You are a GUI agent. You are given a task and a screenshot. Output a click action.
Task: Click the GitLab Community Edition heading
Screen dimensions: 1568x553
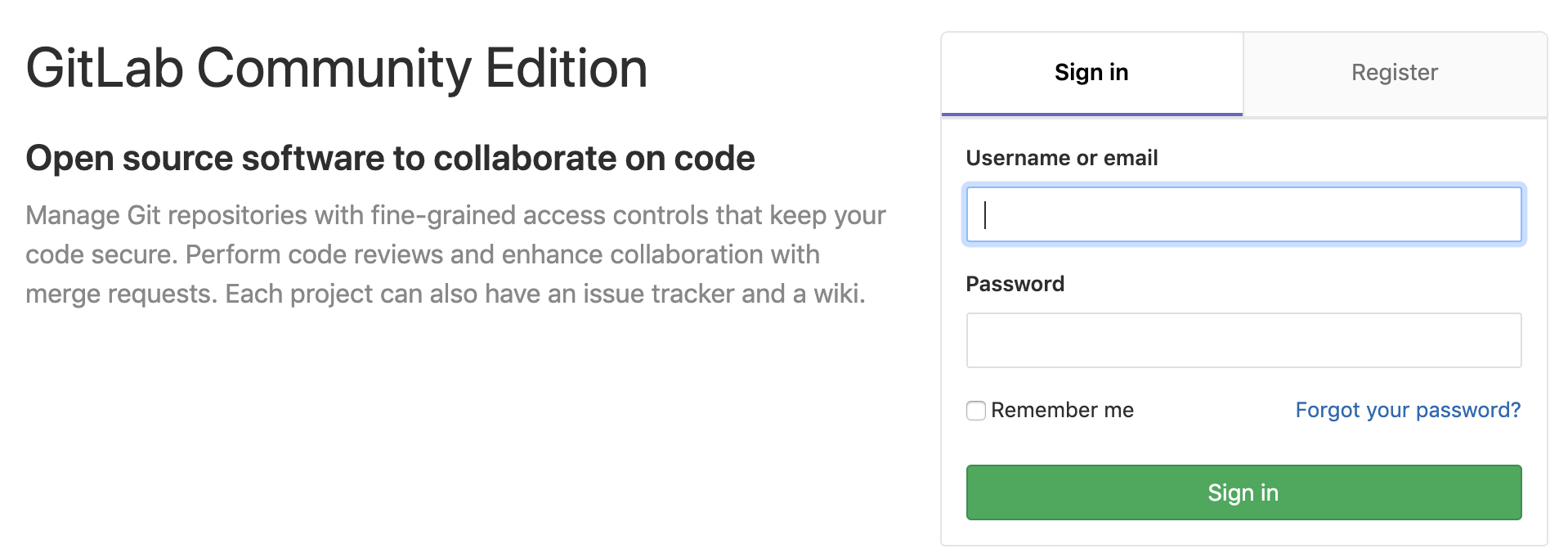337,68
